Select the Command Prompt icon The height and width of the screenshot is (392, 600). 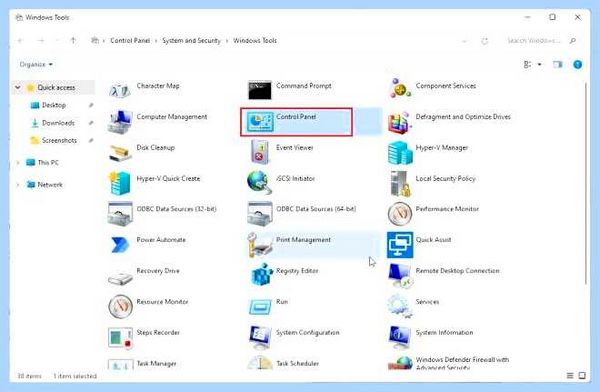tap(259, 90)
